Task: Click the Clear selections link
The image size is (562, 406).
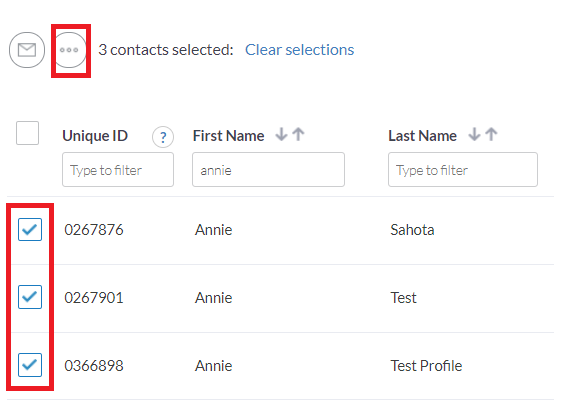Action: tap(300, 50)
